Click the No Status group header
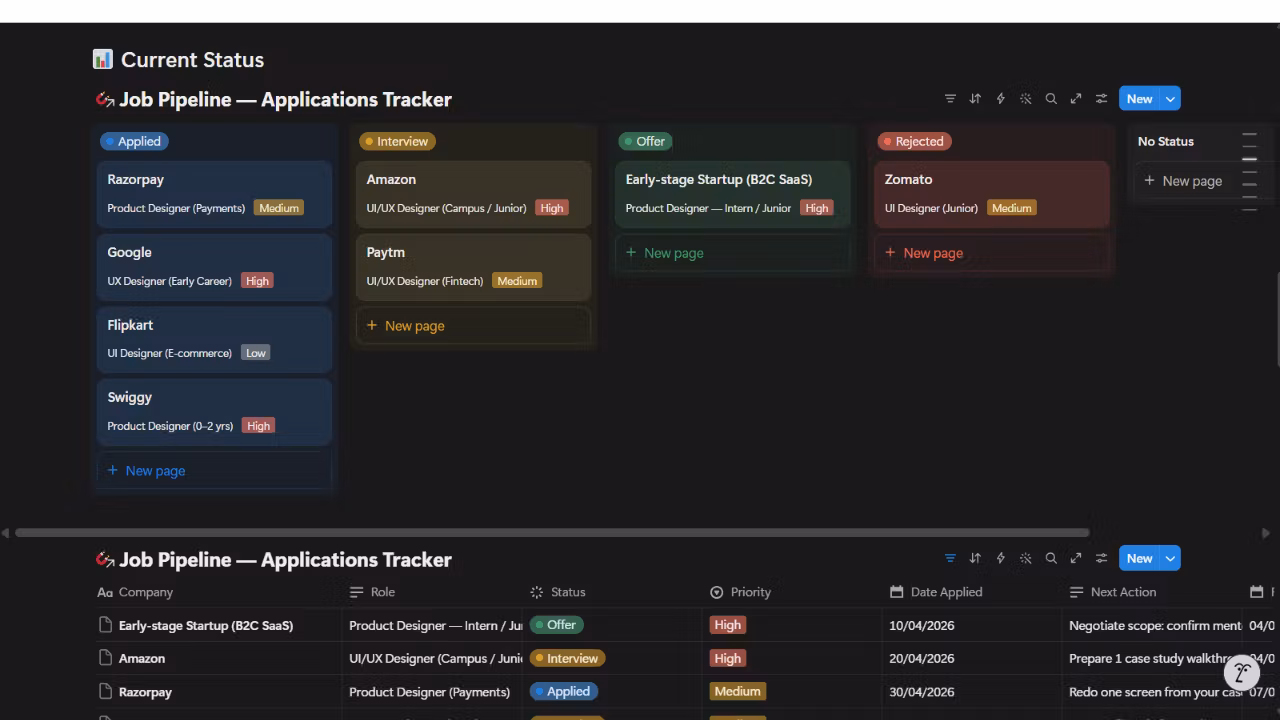 (1166, 141)
